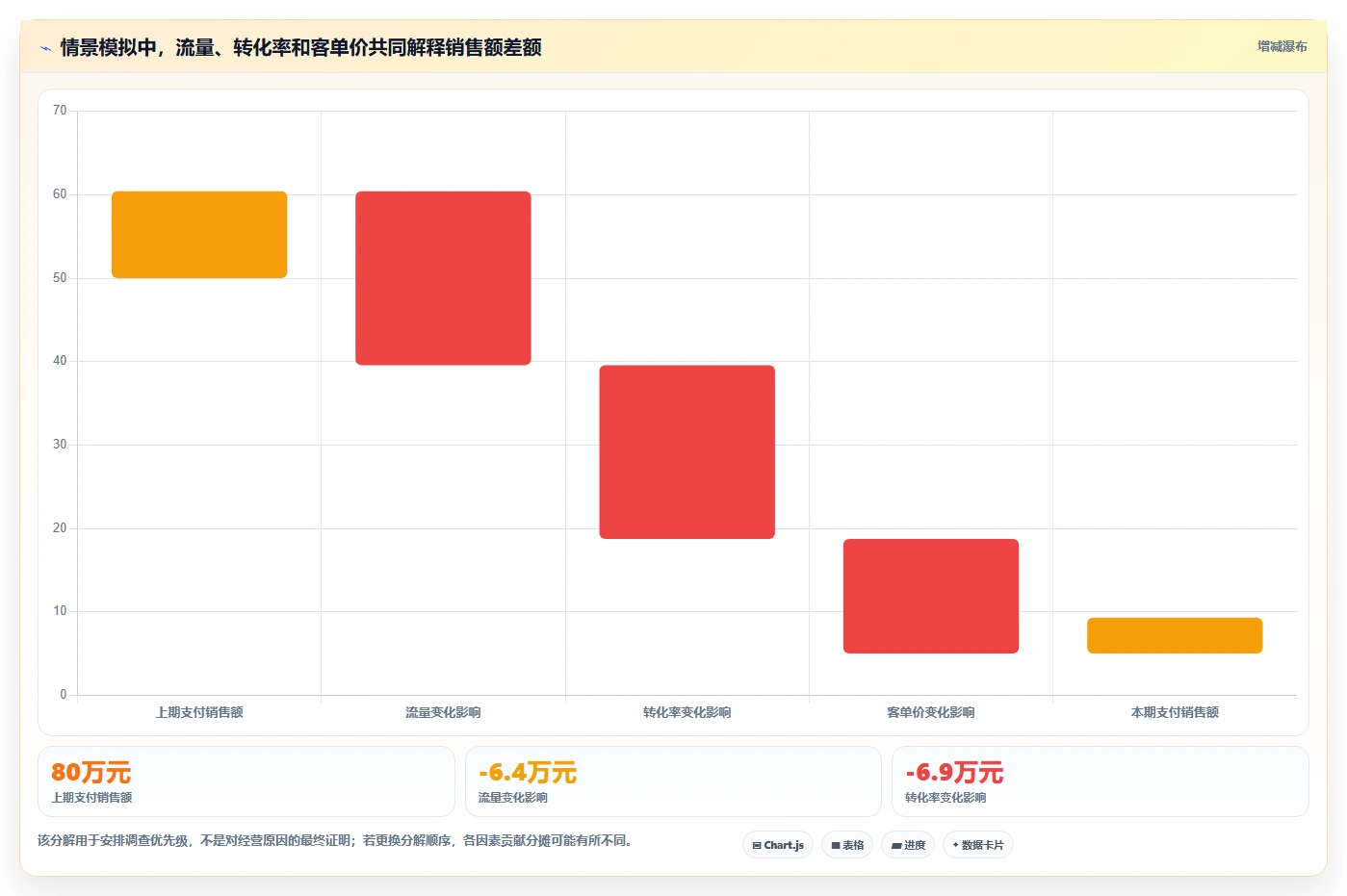Click the -6.4万元 流量变化影响 card
This screenshot has height=896, width=1347.
click(x=673, y=781)
